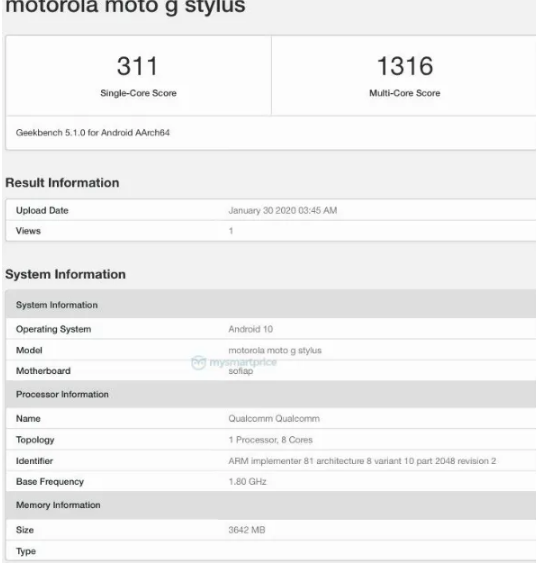Click the 'Motherboard' row label
Image resolution: width=536 pixels, height=563 pixels.
(x=43, y=371)
